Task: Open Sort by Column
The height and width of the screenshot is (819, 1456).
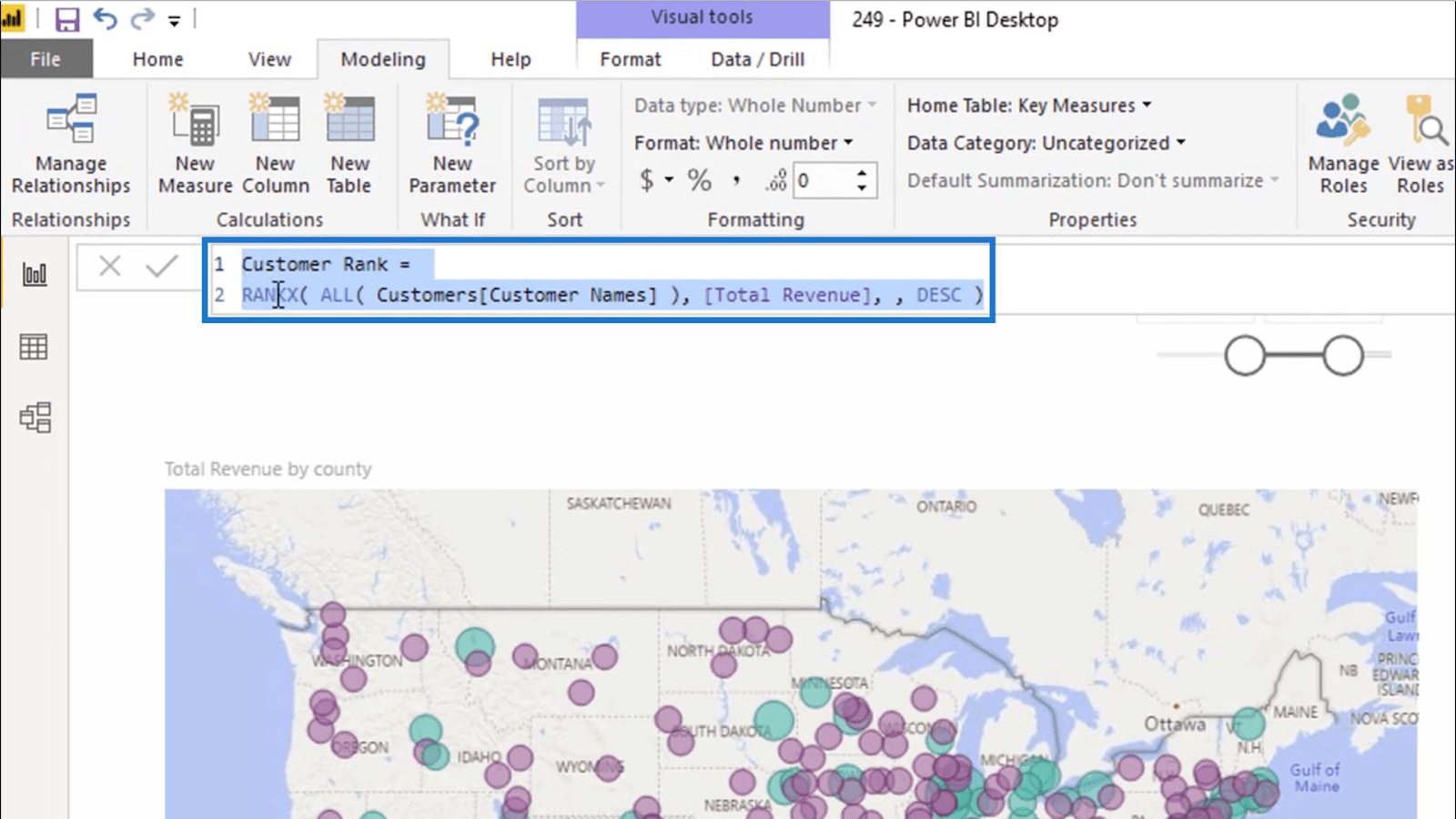Action: click(564, 146)
